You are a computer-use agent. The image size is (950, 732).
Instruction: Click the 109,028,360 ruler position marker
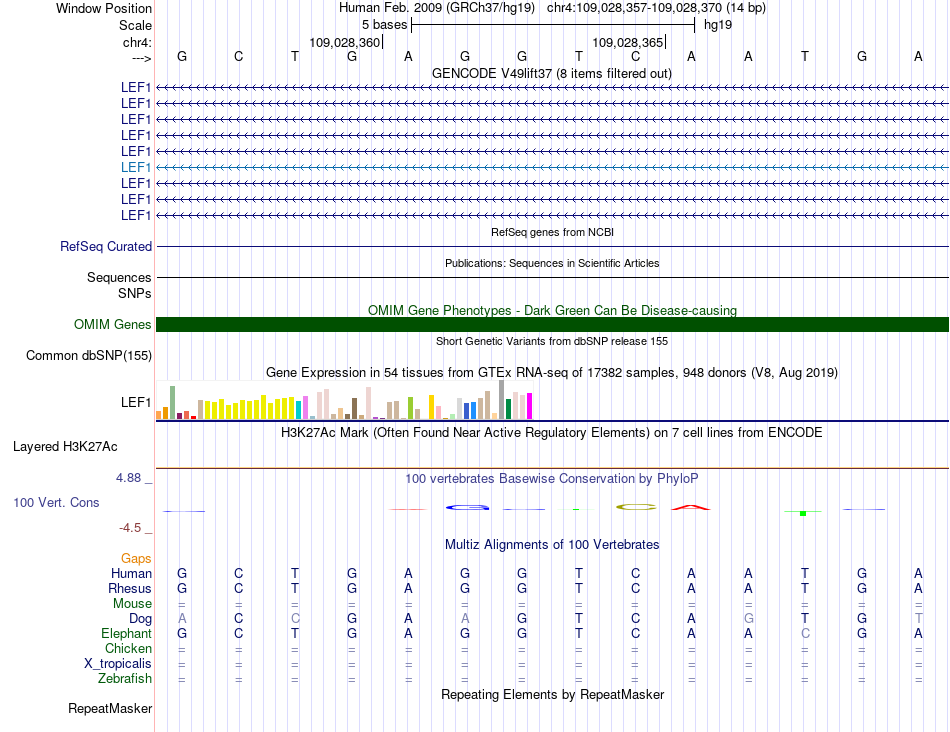click(344, 42)
